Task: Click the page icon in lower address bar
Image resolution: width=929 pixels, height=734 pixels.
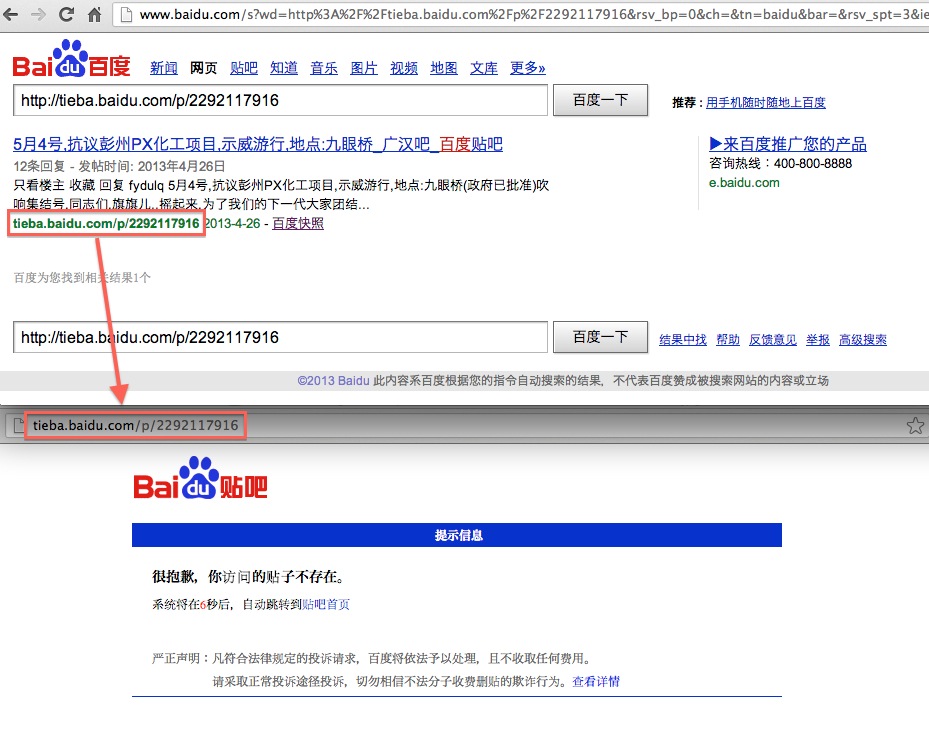Action: pyautogui.click(x=19, y=425)
